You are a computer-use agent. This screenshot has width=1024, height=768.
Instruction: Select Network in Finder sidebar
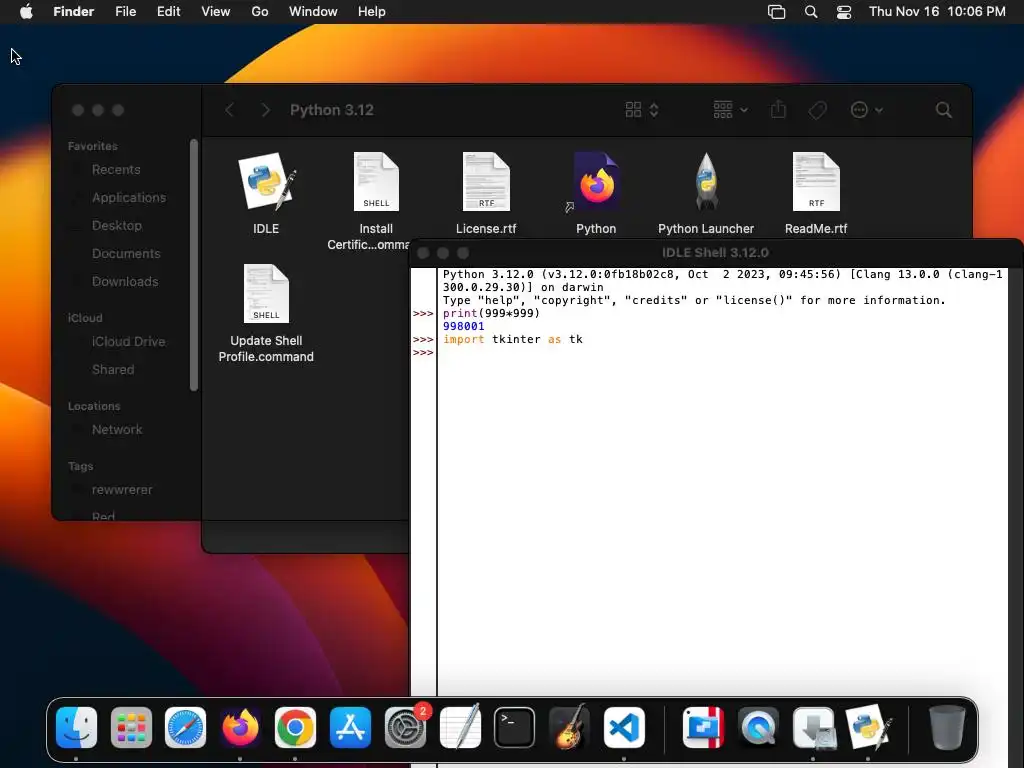pos(117,430)
